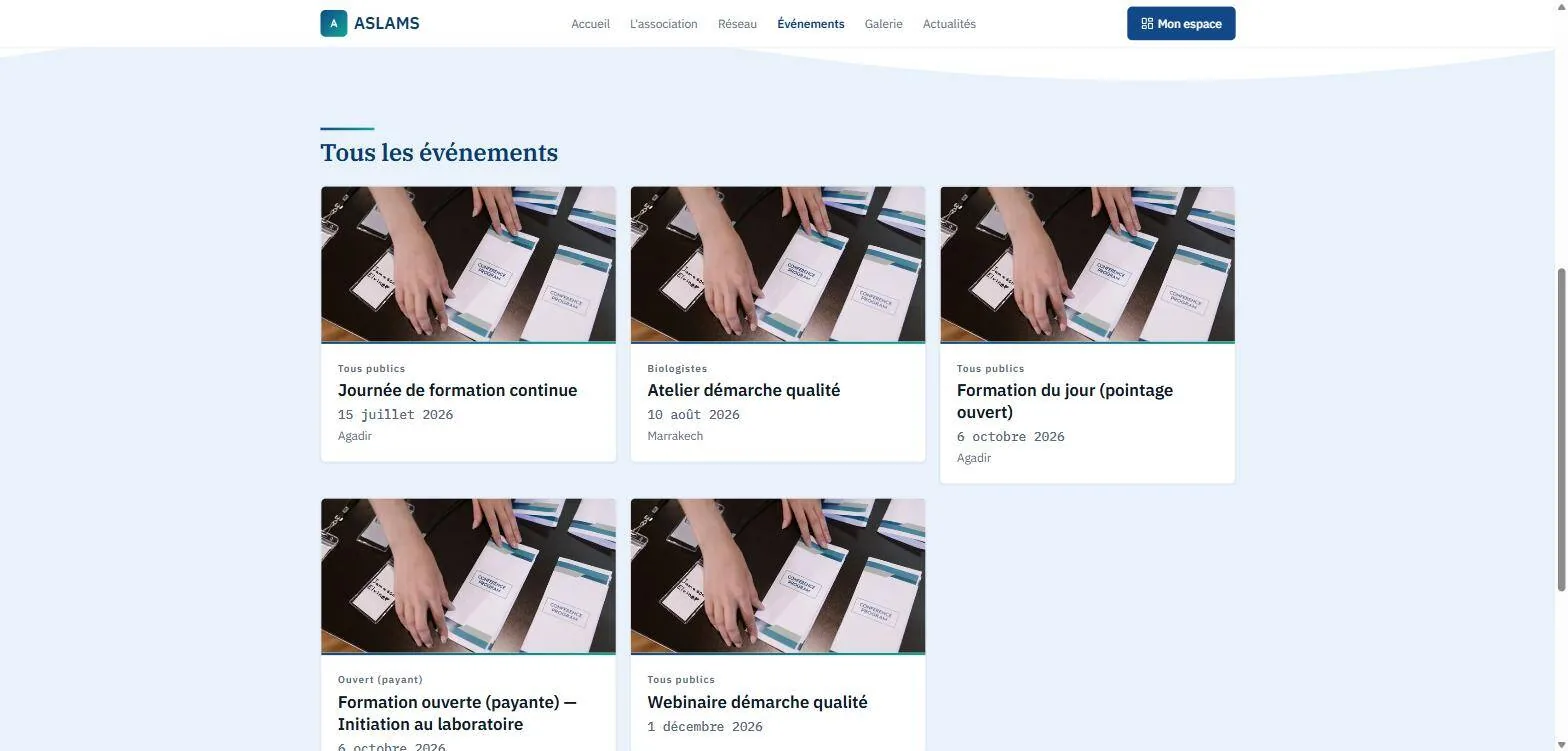Visit the Actualités section
The width and height of the screenshot is (1568, 751).
click(x=949, y=24)
